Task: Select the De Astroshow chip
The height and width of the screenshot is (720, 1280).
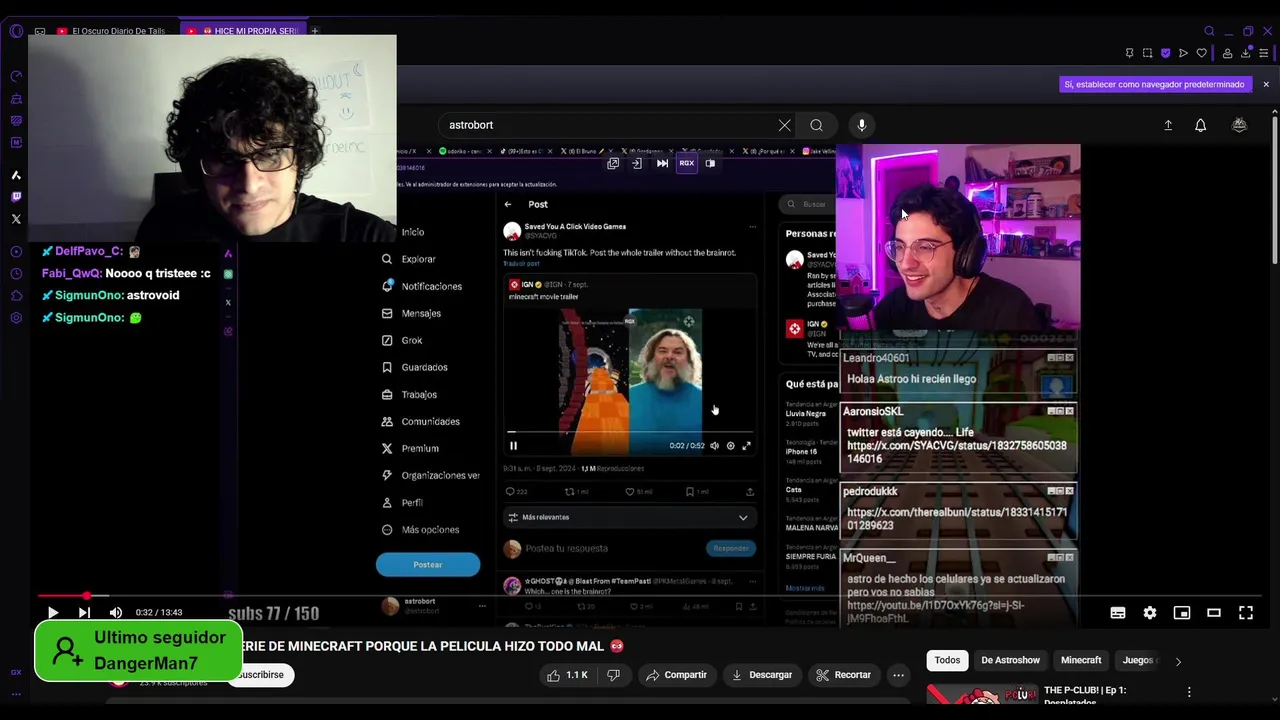Action: (x=1010, y=660)
